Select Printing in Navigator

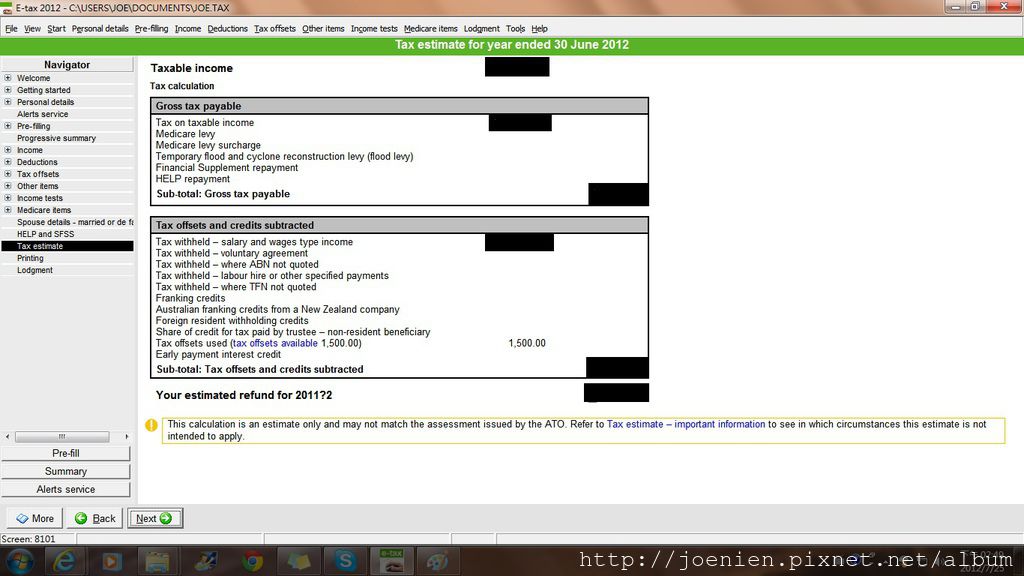click(30, 258)
